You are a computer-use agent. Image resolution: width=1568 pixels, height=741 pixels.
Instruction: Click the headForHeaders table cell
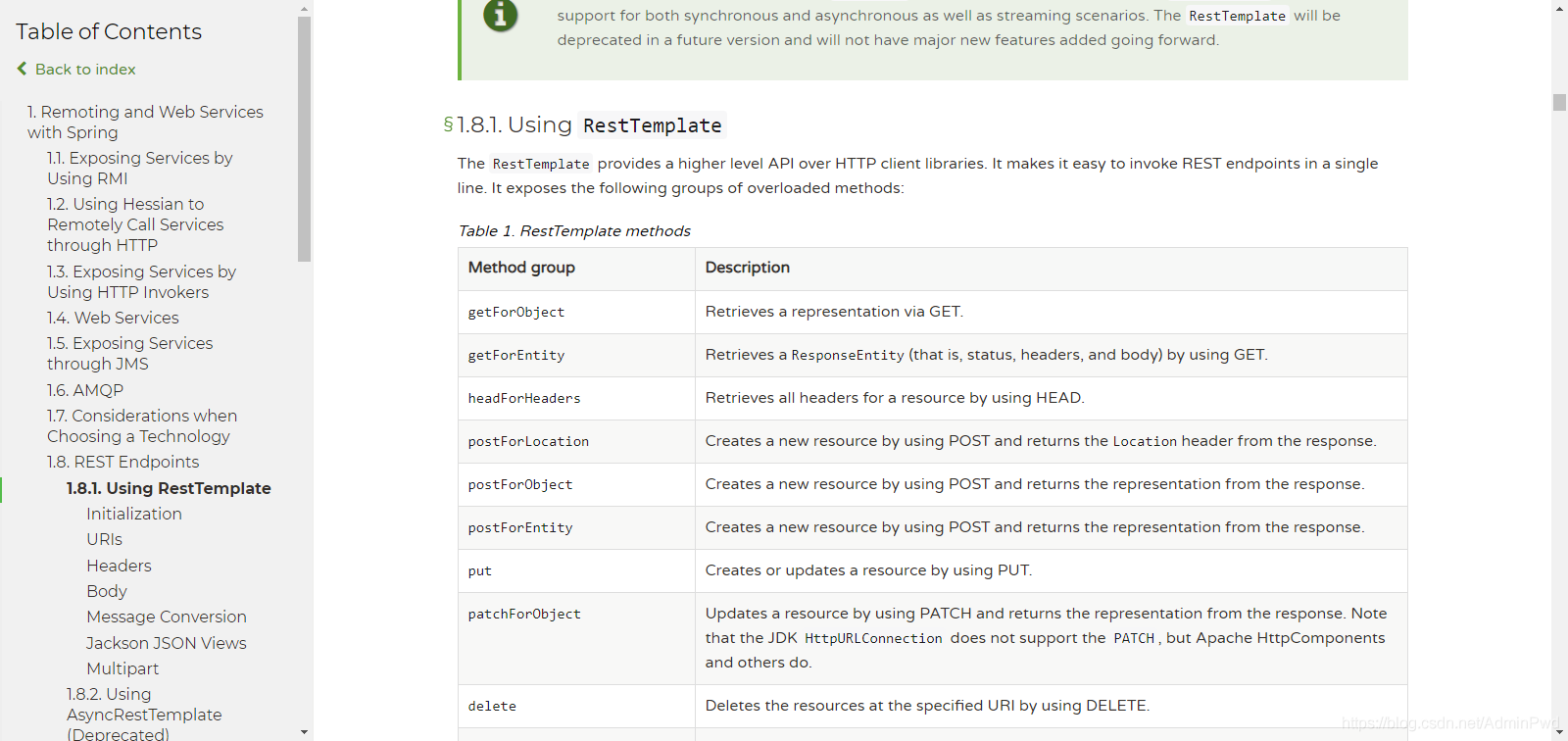coord(576,398)
